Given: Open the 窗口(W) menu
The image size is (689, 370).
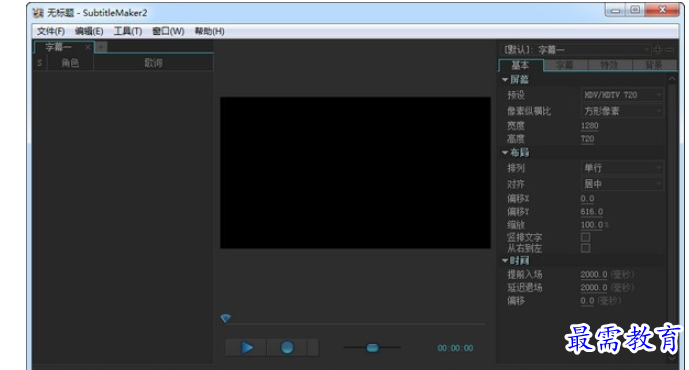Looking at the screenshot, I should tap(168, 31).
